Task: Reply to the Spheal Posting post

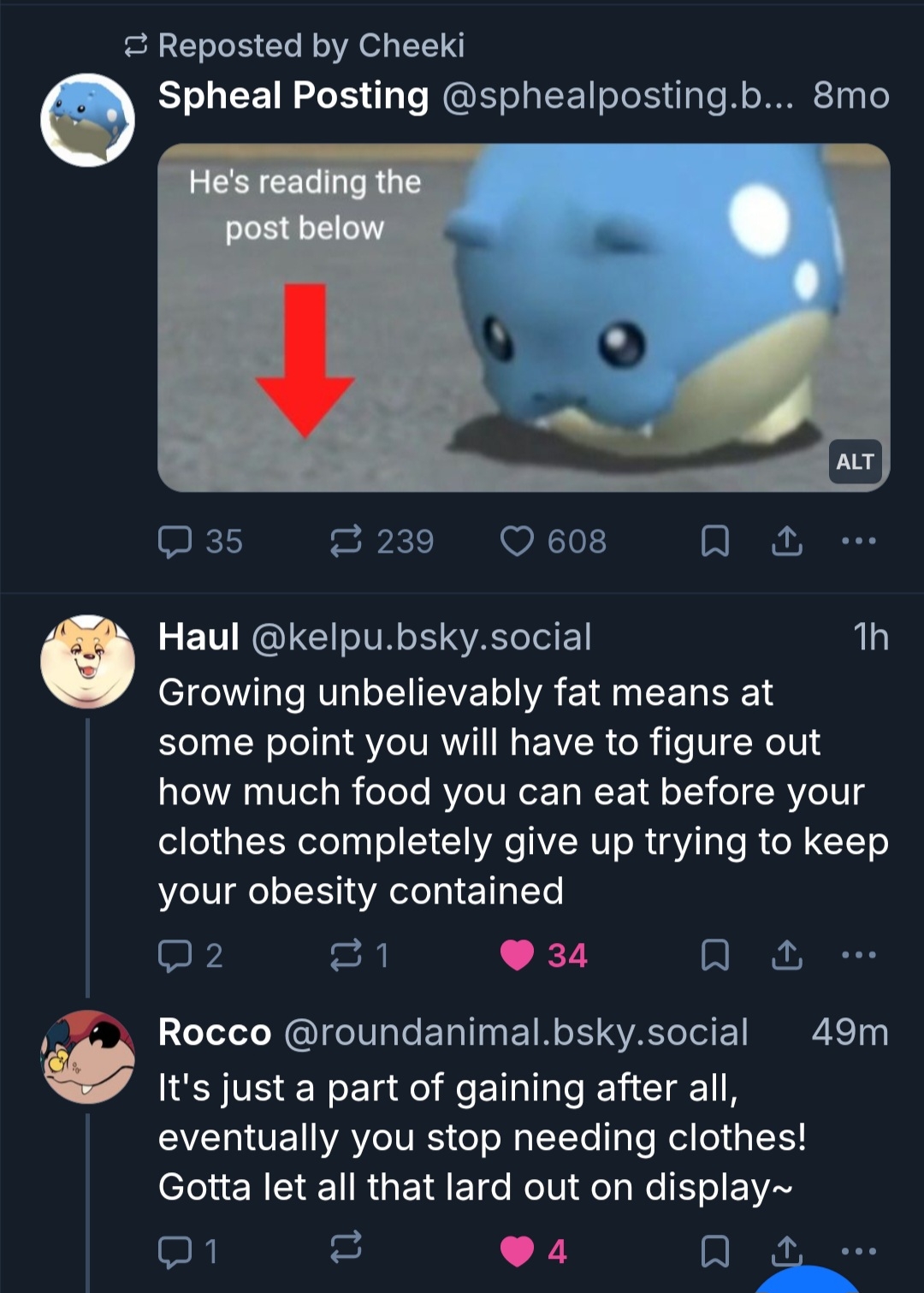Action: coord(175,542)
